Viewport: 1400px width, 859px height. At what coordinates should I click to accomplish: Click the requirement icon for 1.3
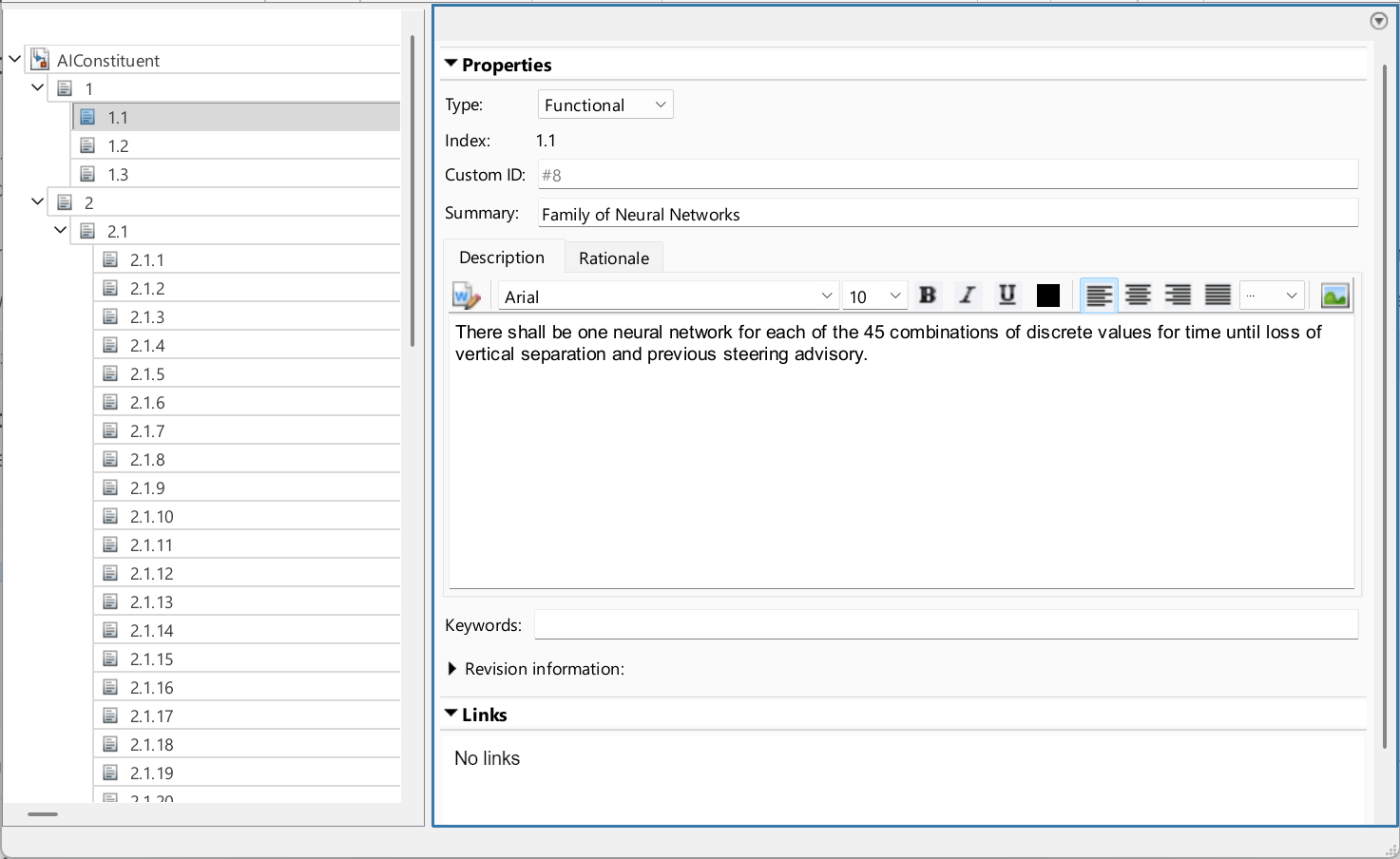[x=87, y=174]
